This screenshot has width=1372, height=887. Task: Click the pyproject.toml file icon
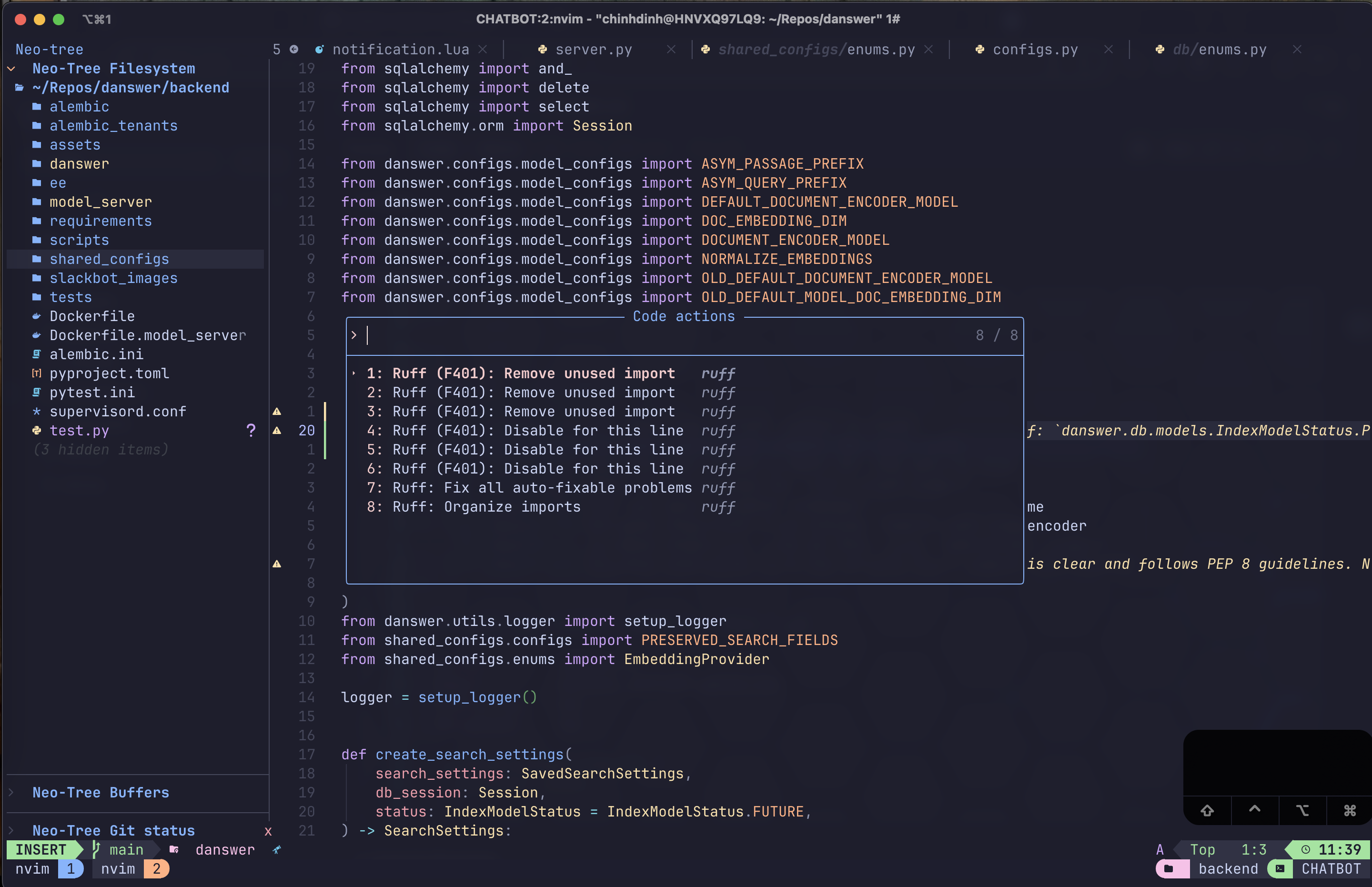37,373
